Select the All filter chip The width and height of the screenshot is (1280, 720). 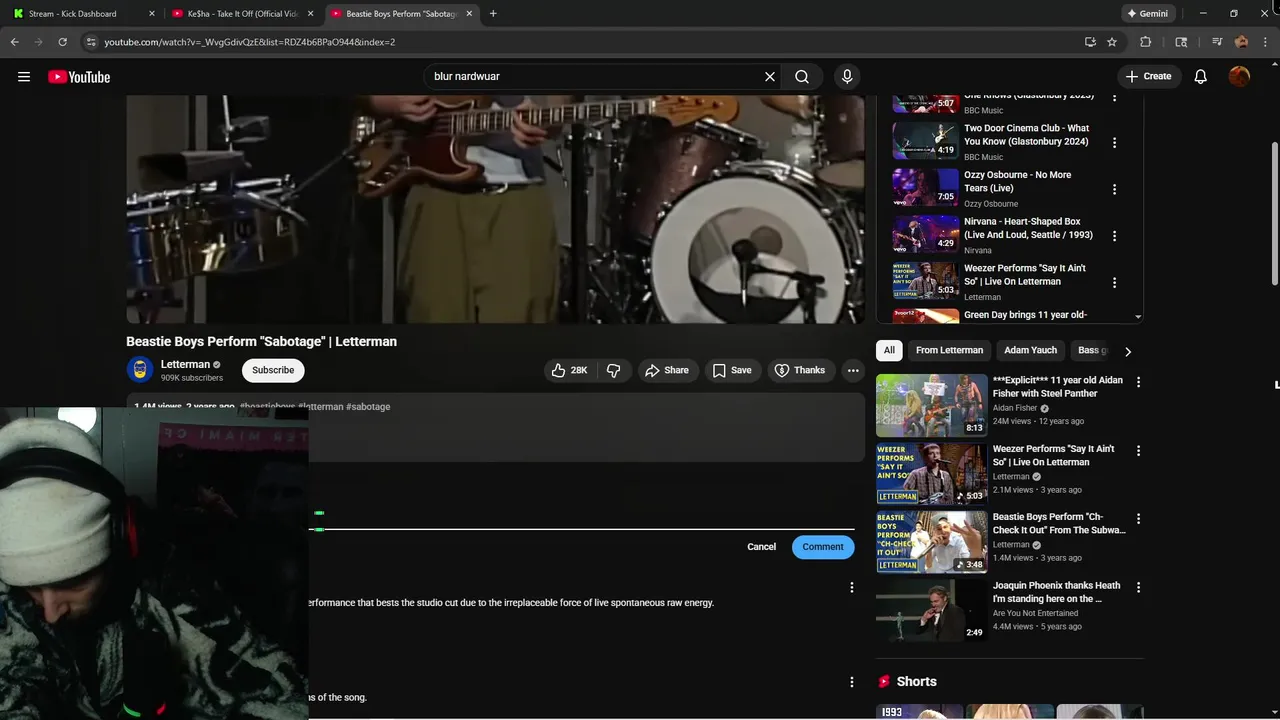point(889,350)
